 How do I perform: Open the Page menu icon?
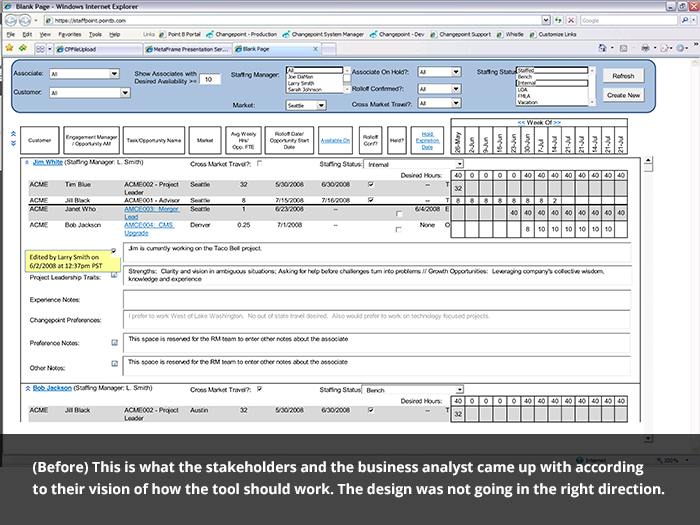click(x=664, y=48)
